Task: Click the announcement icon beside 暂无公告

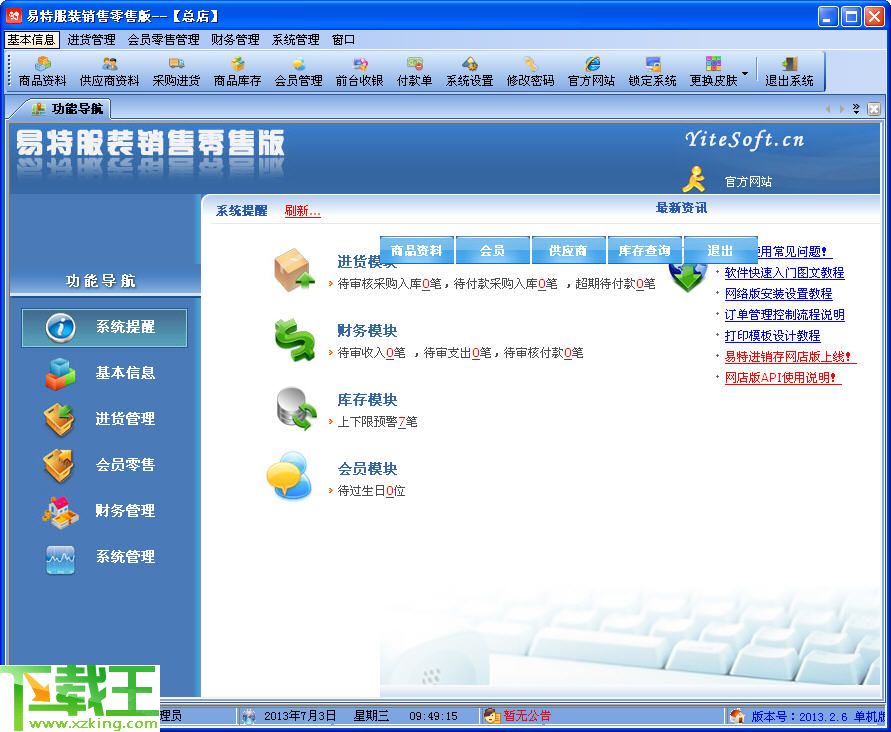Action: pyautogui.click(x=491, y=716)
